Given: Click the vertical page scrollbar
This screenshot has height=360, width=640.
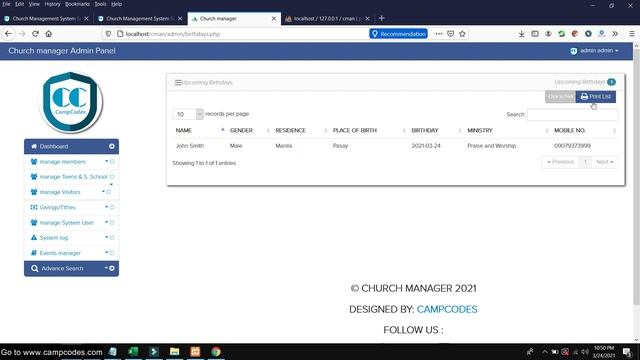Looking at the screenshot, I should [636, 178].
